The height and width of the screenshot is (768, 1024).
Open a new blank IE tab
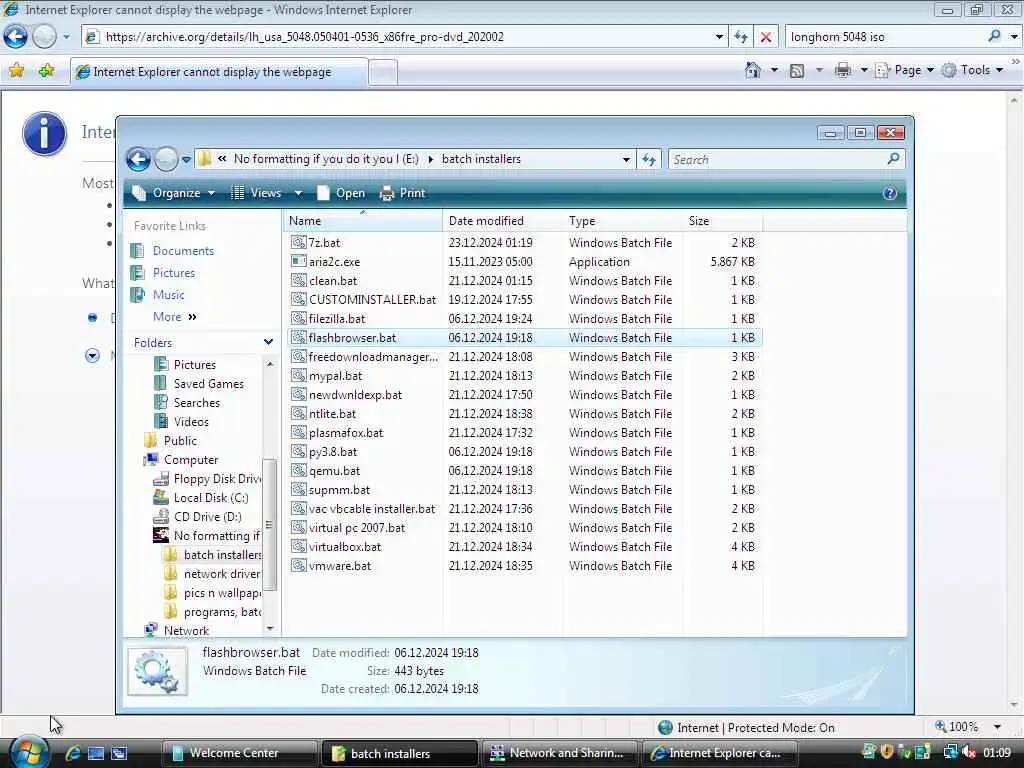(x=383, y=72)
